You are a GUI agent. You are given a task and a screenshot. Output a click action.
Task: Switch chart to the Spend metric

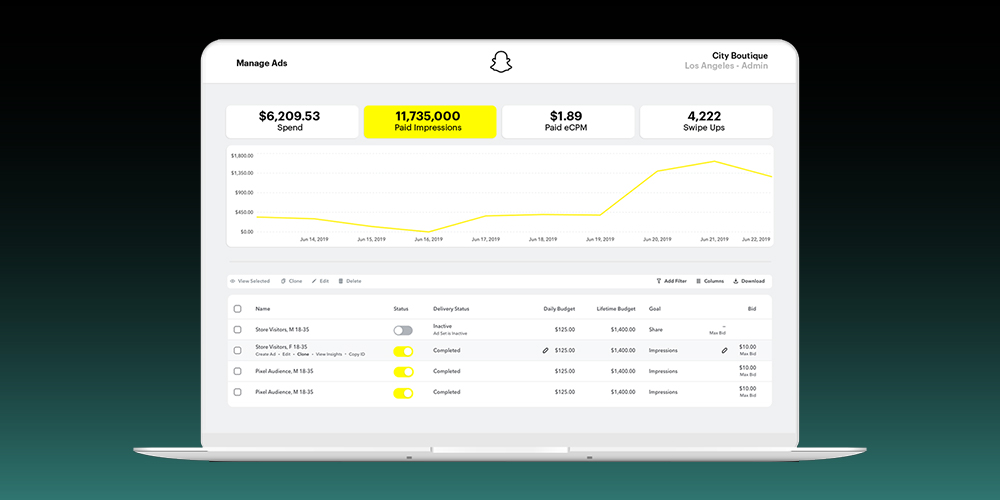click(x=291, y=121)
